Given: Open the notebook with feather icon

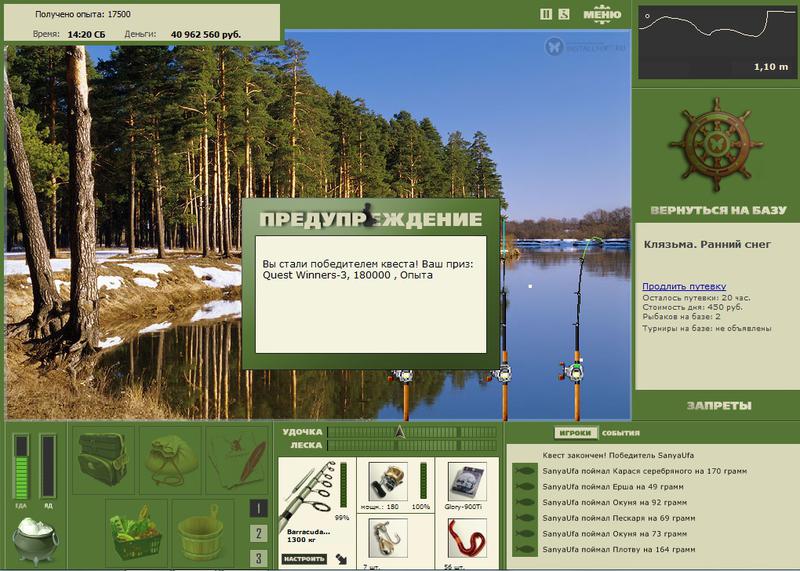Looking at the screenshot, I should pos(237,460).
